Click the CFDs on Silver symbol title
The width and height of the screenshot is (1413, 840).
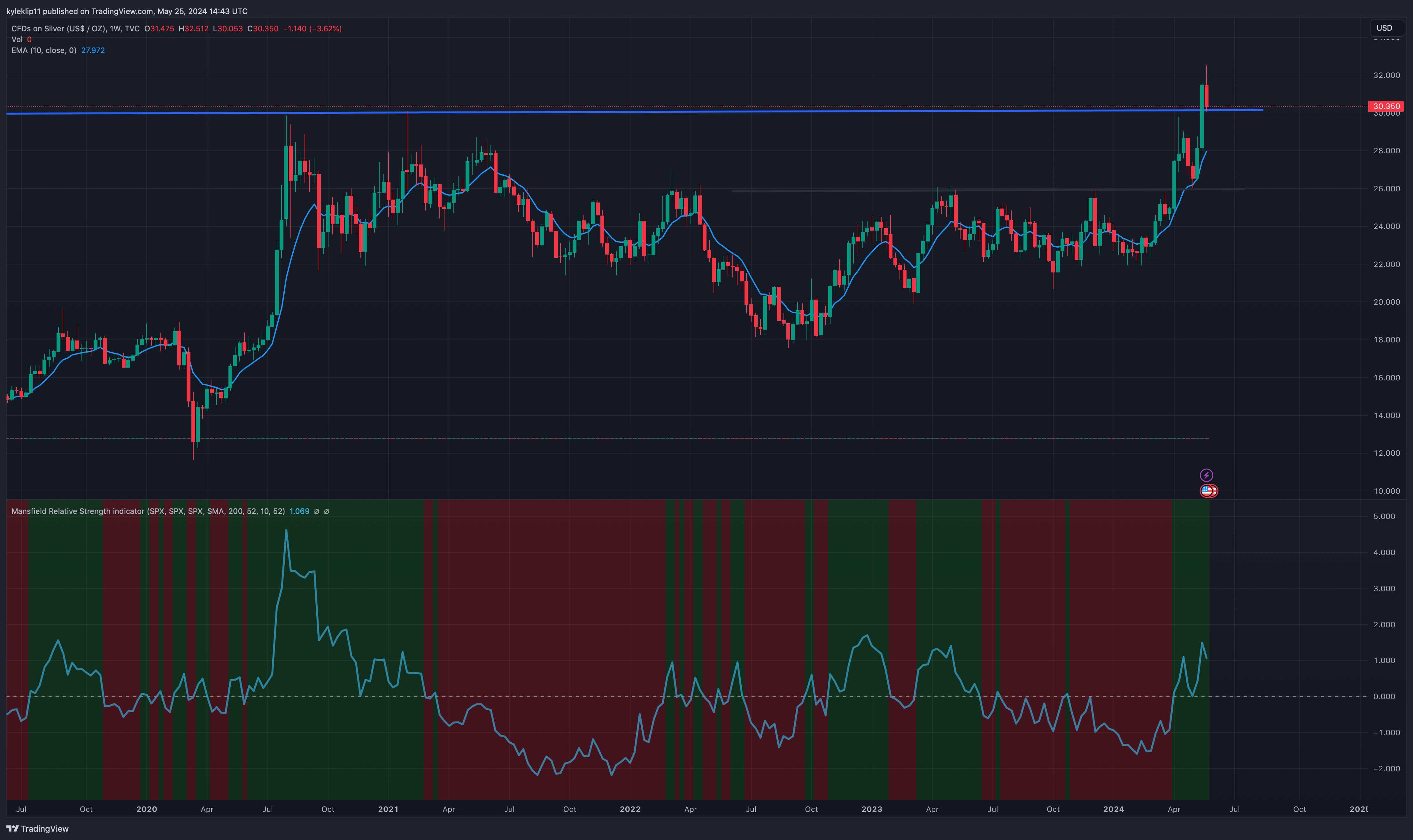tap(58, 28)
